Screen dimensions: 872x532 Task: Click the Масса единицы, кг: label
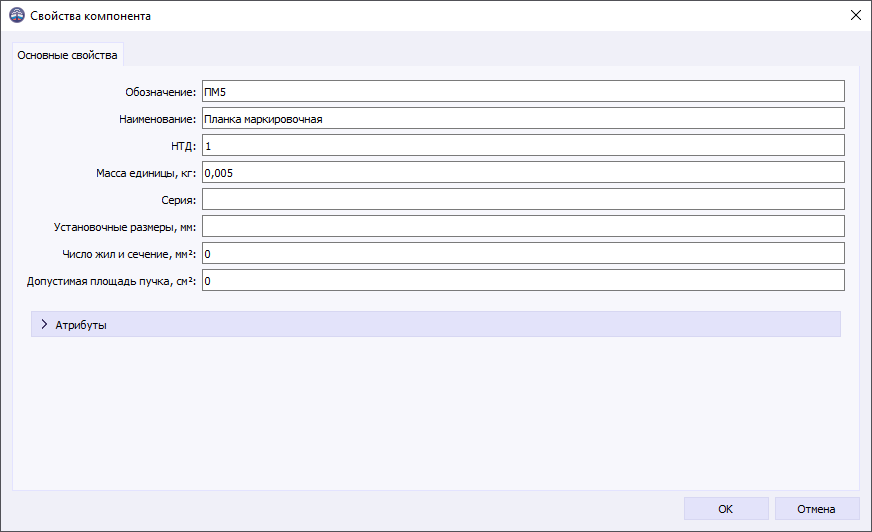point(146,173)
